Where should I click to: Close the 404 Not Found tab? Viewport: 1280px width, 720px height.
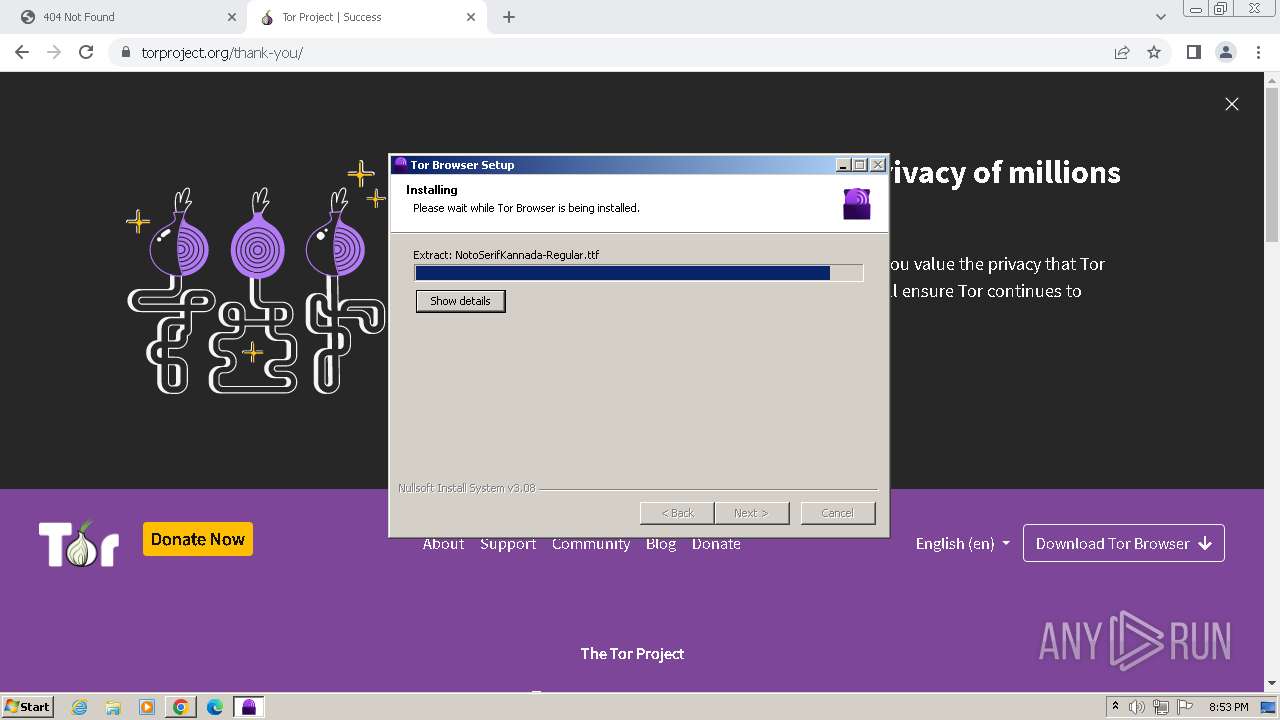(x=231, y=17)
